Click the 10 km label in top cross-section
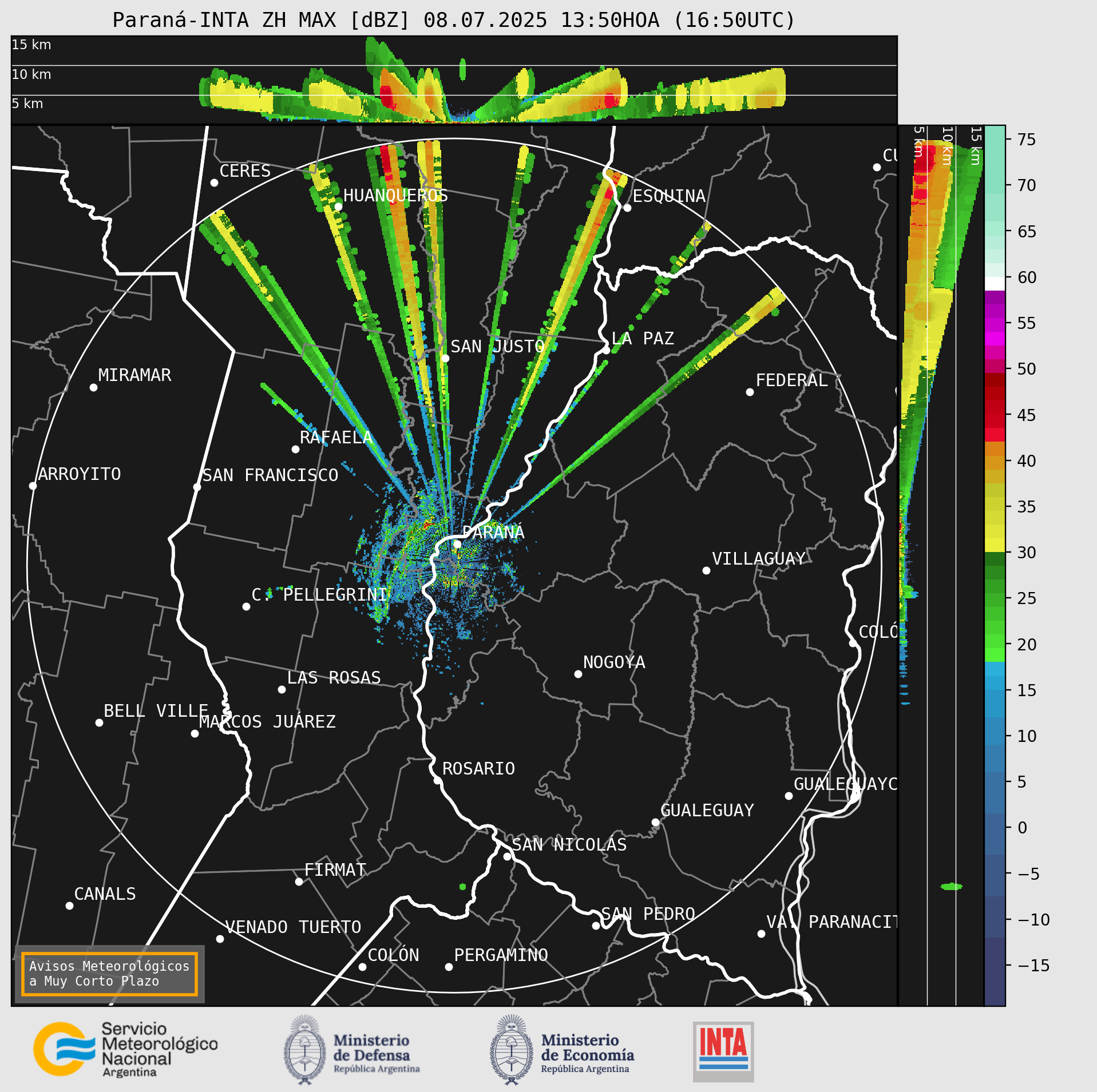1097x1092 pixels. 31,74
